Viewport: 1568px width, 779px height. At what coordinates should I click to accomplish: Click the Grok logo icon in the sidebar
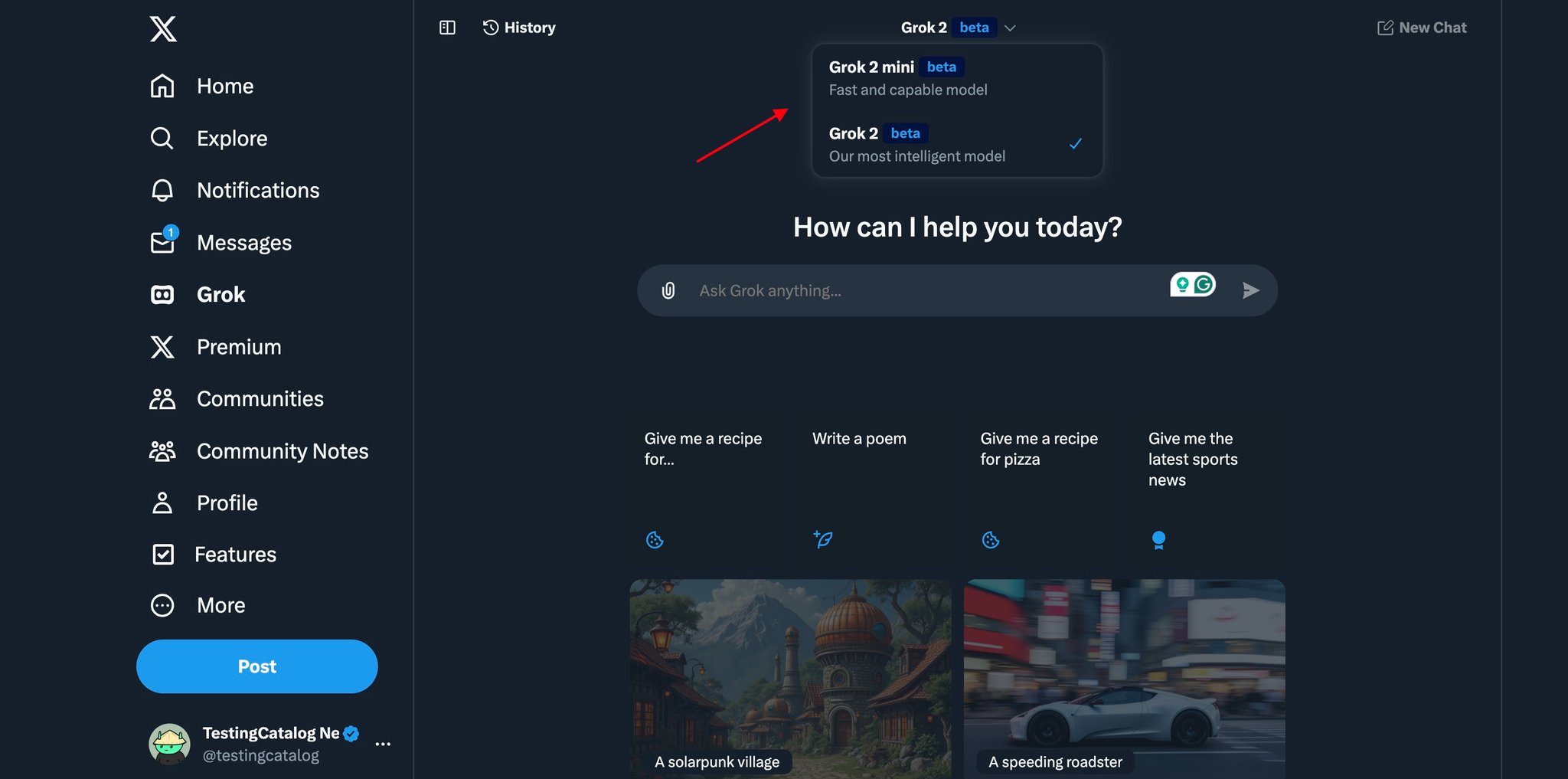pyautogui.click(x=162, y=295)
